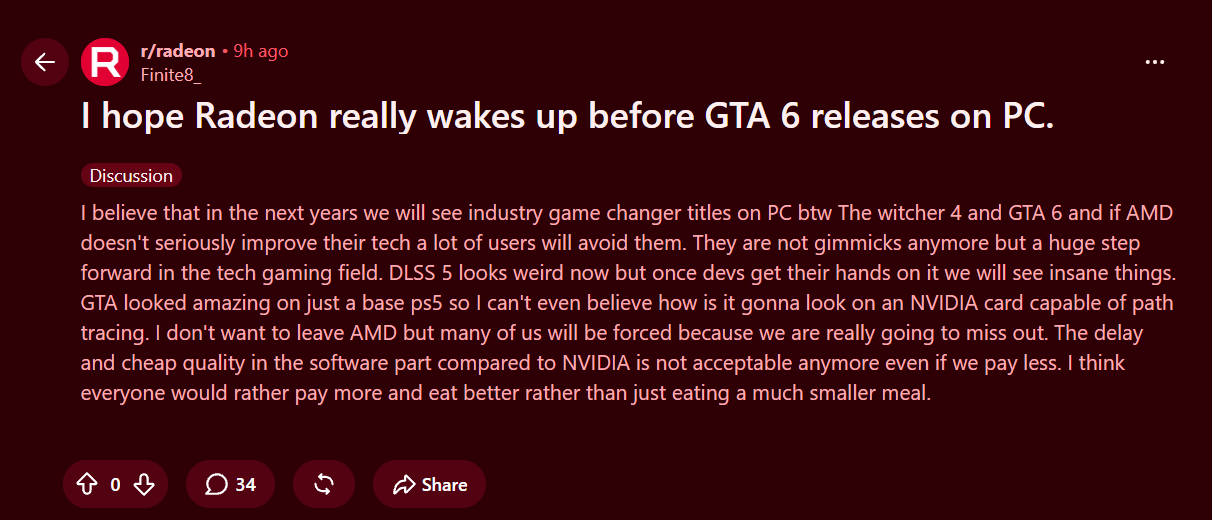Click the Share arrow icon

point(404,485)
